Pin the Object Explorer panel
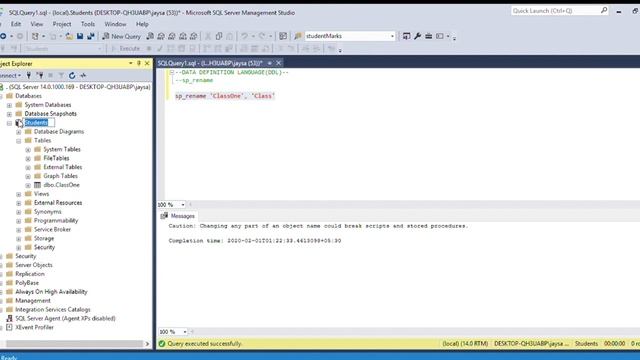640x360 pixels. click(x=139, y=64)
